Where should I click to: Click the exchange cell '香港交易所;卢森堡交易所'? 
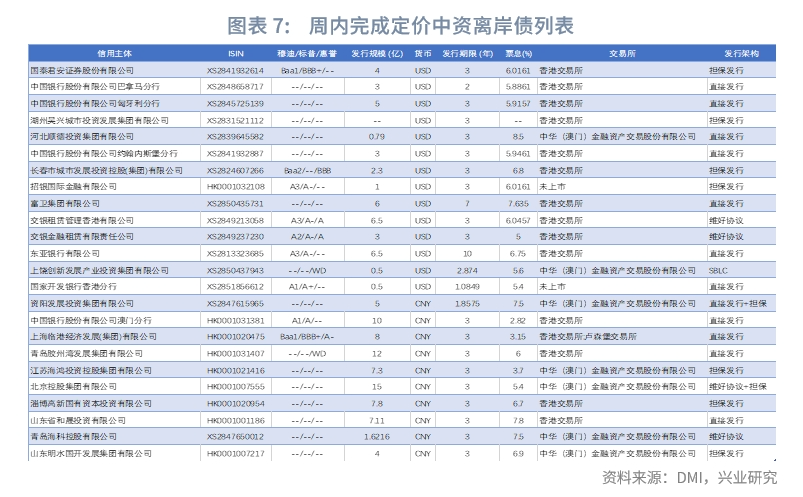pyautogui.click(x=588, y=337)
